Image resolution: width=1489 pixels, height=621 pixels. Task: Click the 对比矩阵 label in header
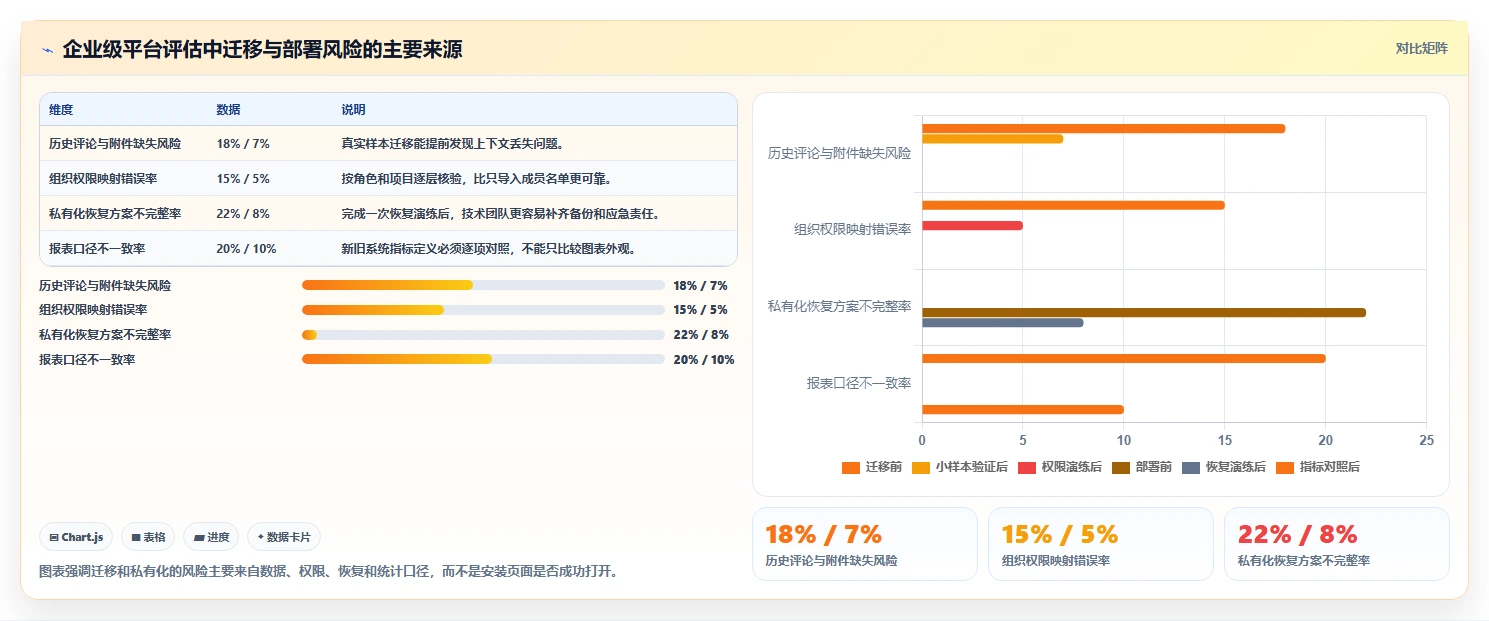1421,48
